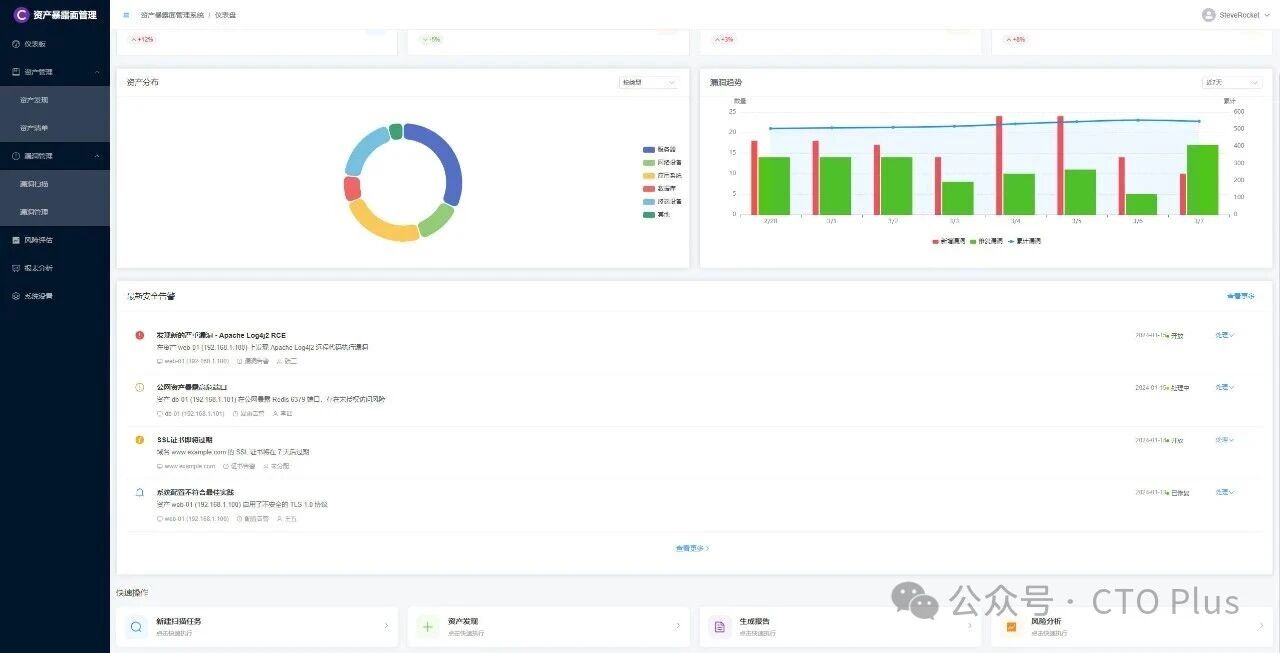
Task: Open the 近7天 time range dropdown
Action: 1233,82
